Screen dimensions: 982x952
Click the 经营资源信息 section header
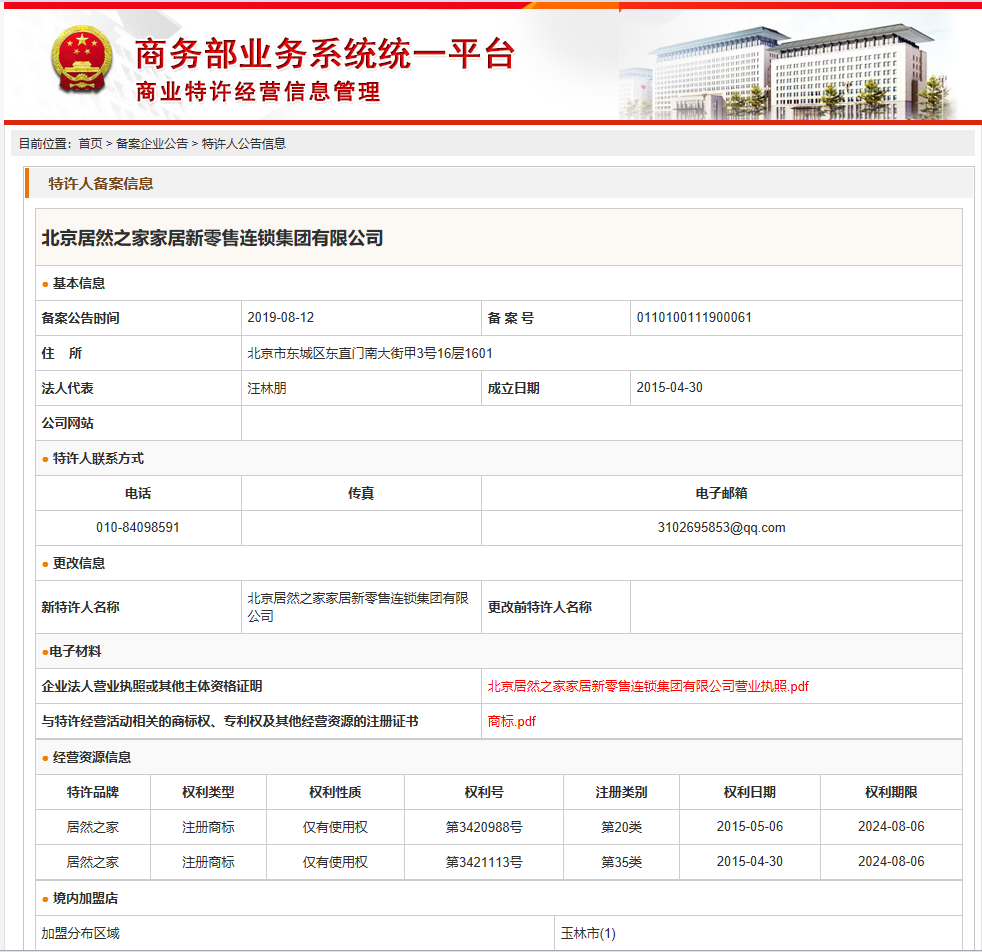(x=92, y=757)
